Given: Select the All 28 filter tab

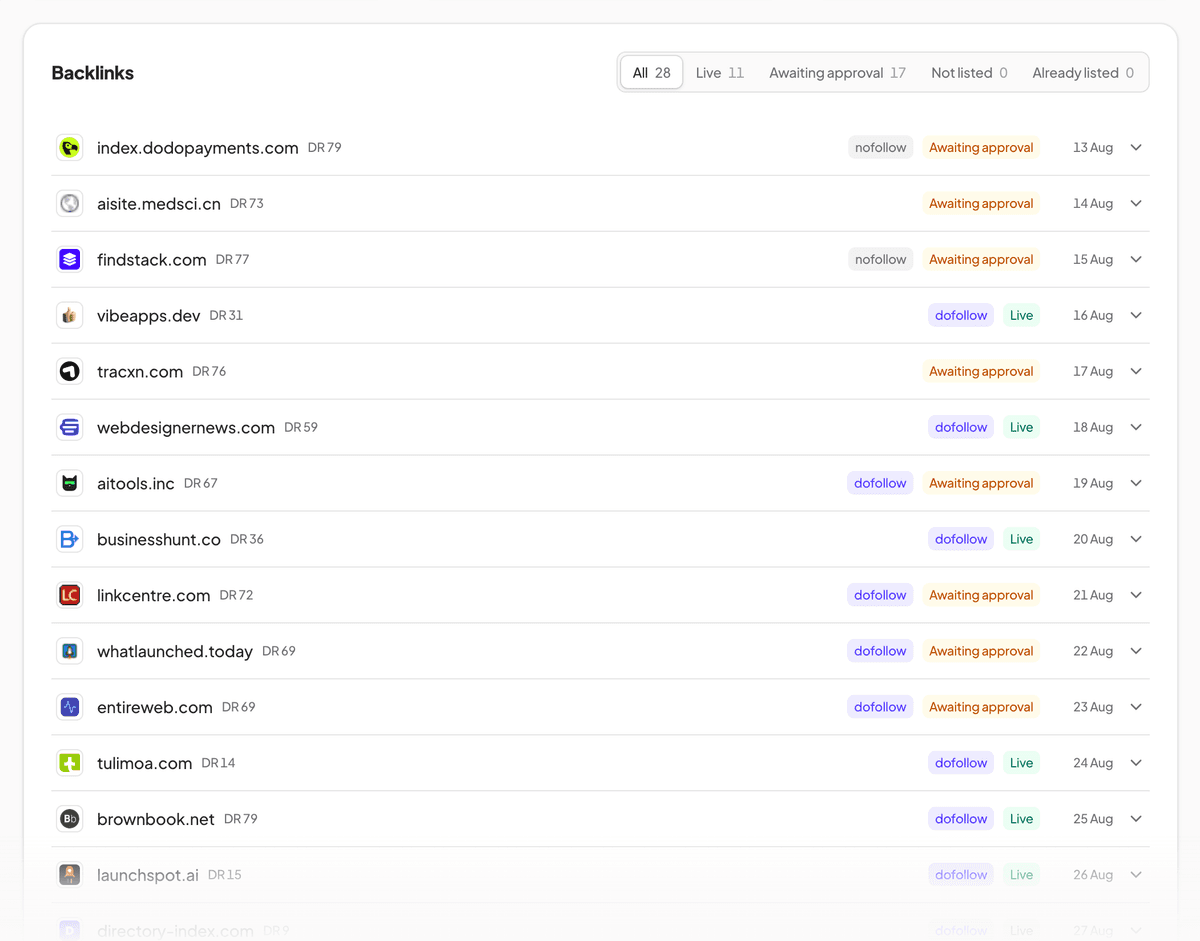Looking at the screenshot, I should [x=652, y=73].
